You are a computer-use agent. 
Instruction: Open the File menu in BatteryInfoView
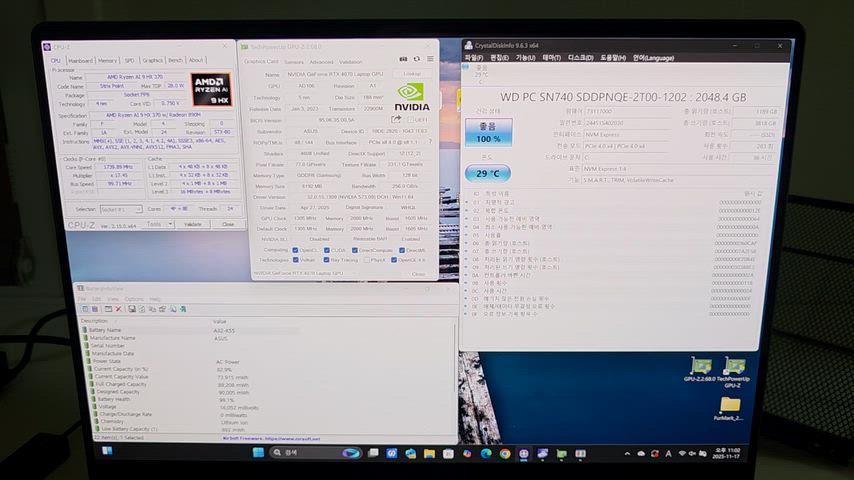point(82,299)
